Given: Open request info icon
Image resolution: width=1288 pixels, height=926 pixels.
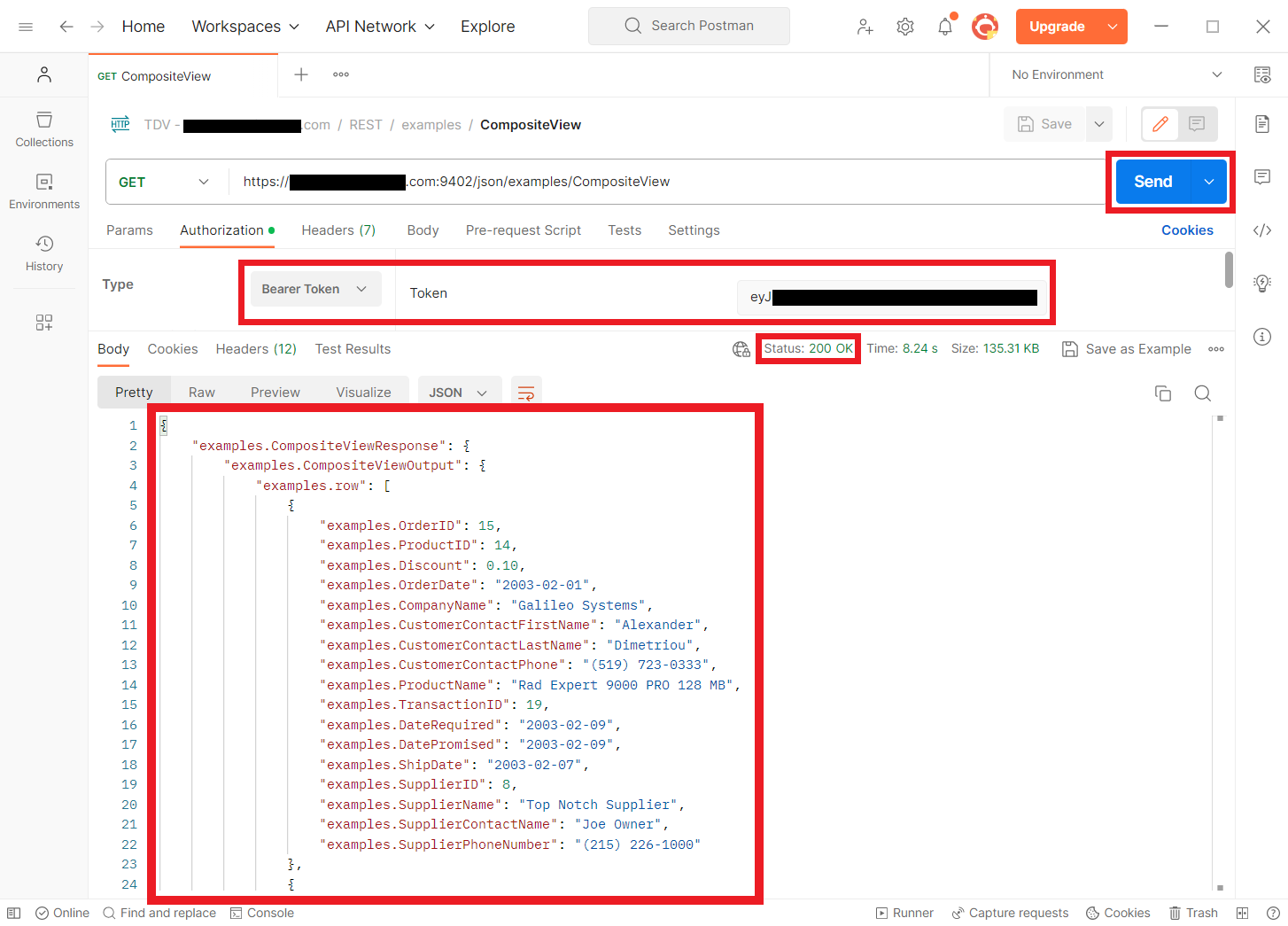Looking at the screenshot, I should click(x=1262, y=337).
